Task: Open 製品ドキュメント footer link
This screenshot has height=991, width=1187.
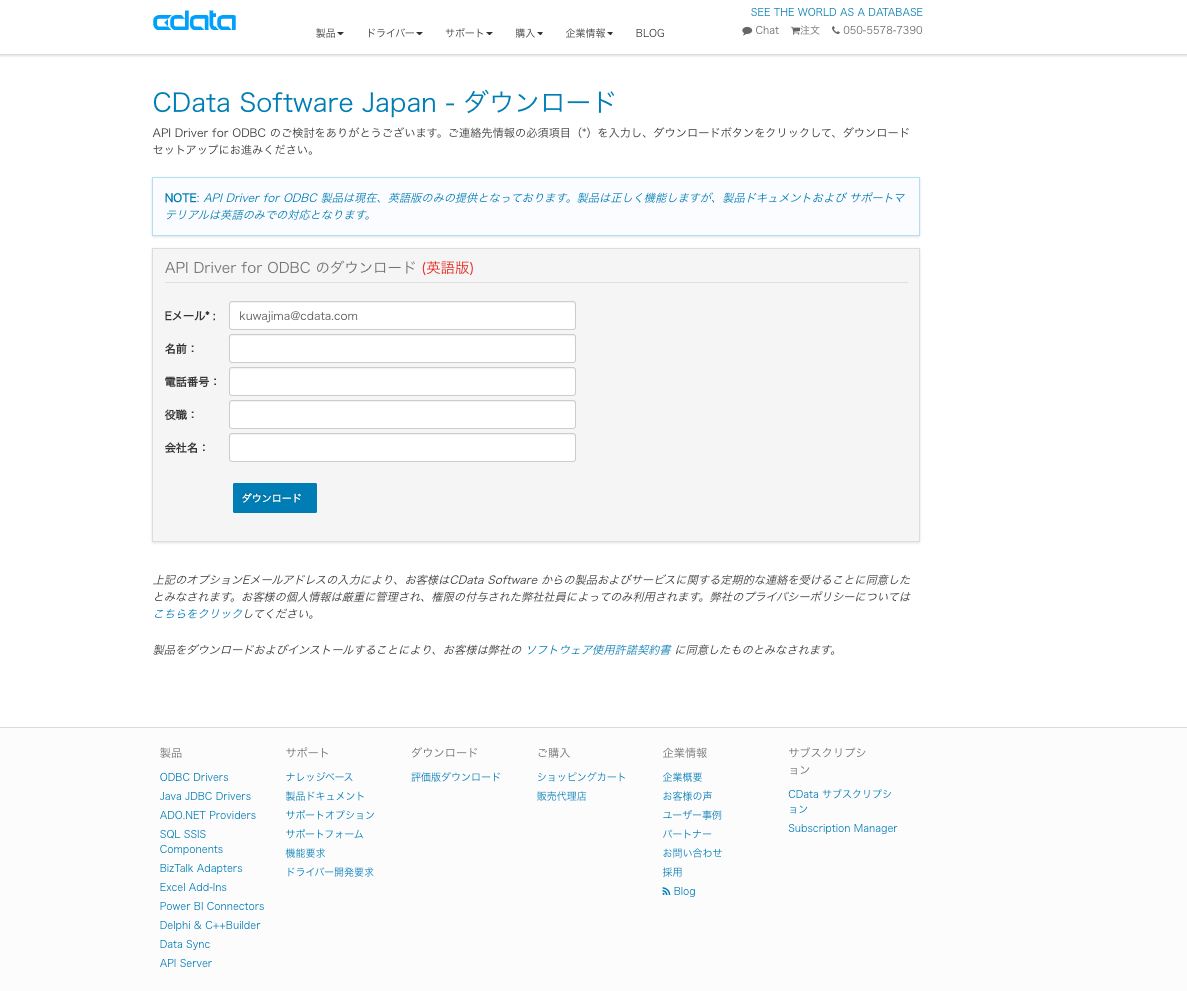Action: (325, 796)
